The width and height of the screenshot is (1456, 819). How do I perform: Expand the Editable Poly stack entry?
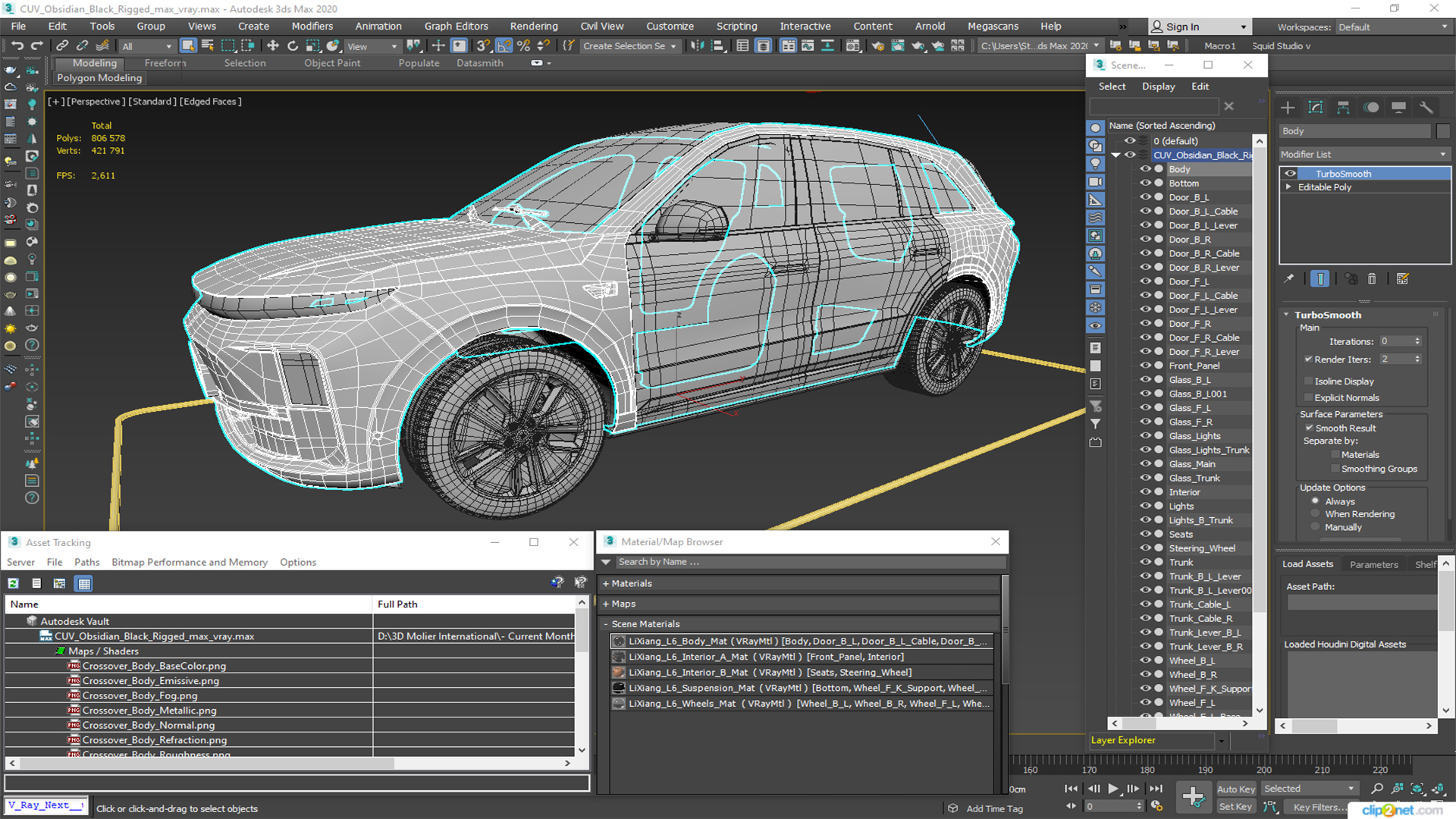tap(1288, 187)
